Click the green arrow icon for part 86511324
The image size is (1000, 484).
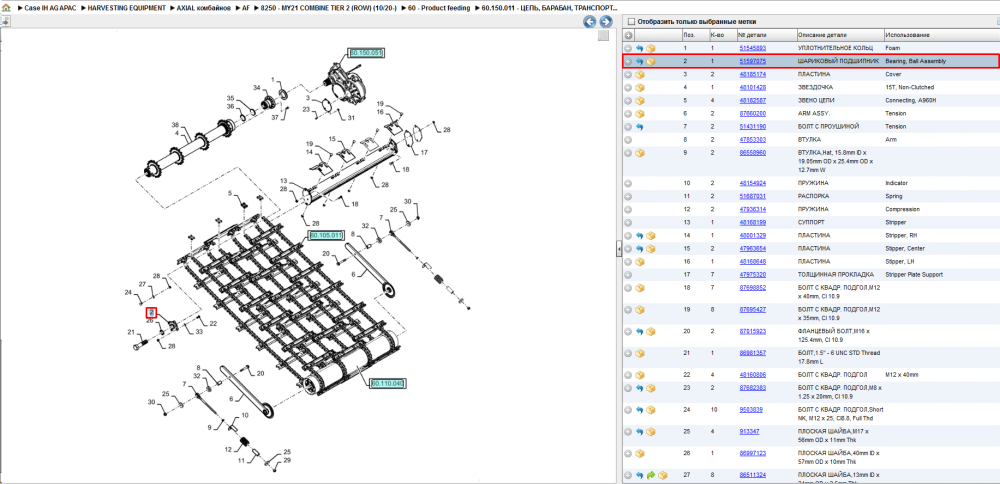[651, 475]
